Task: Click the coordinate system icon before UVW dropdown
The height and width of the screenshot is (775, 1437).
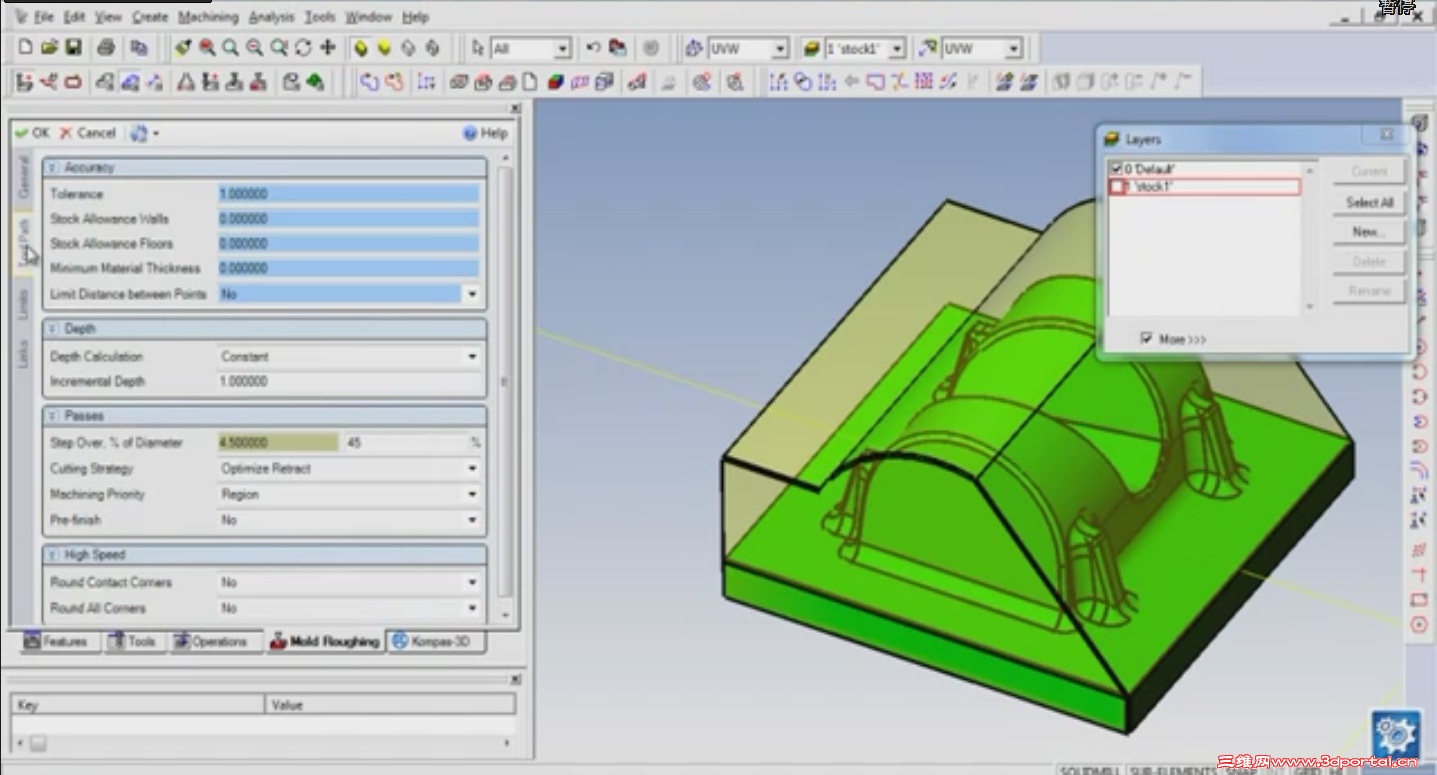Action: pos(694,48)
